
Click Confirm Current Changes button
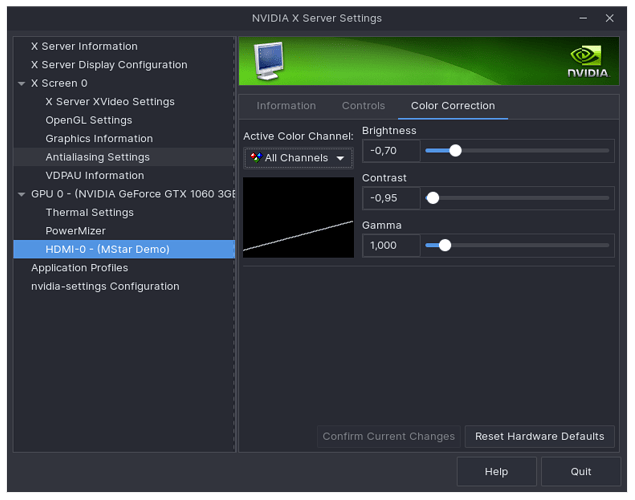(x=389, y=436)
